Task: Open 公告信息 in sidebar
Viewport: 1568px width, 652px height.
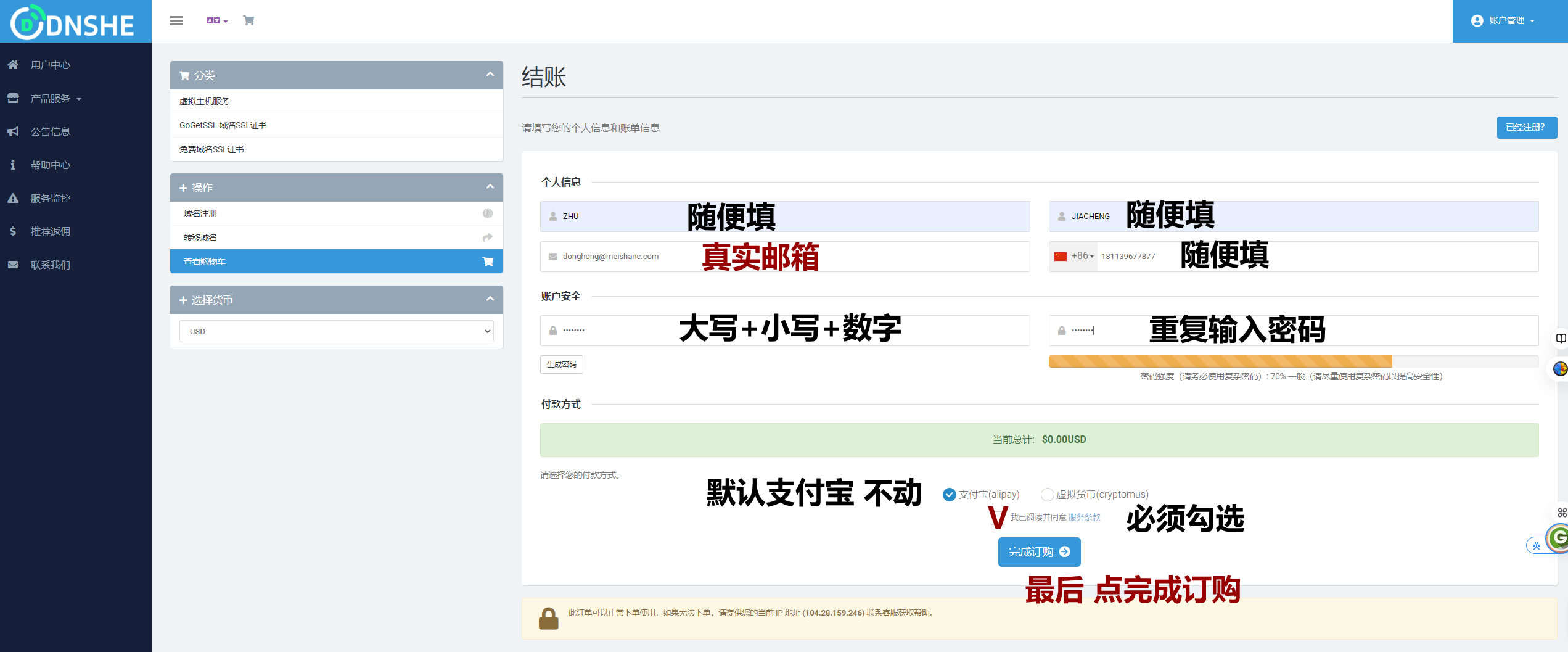Action: coord(51,131)
